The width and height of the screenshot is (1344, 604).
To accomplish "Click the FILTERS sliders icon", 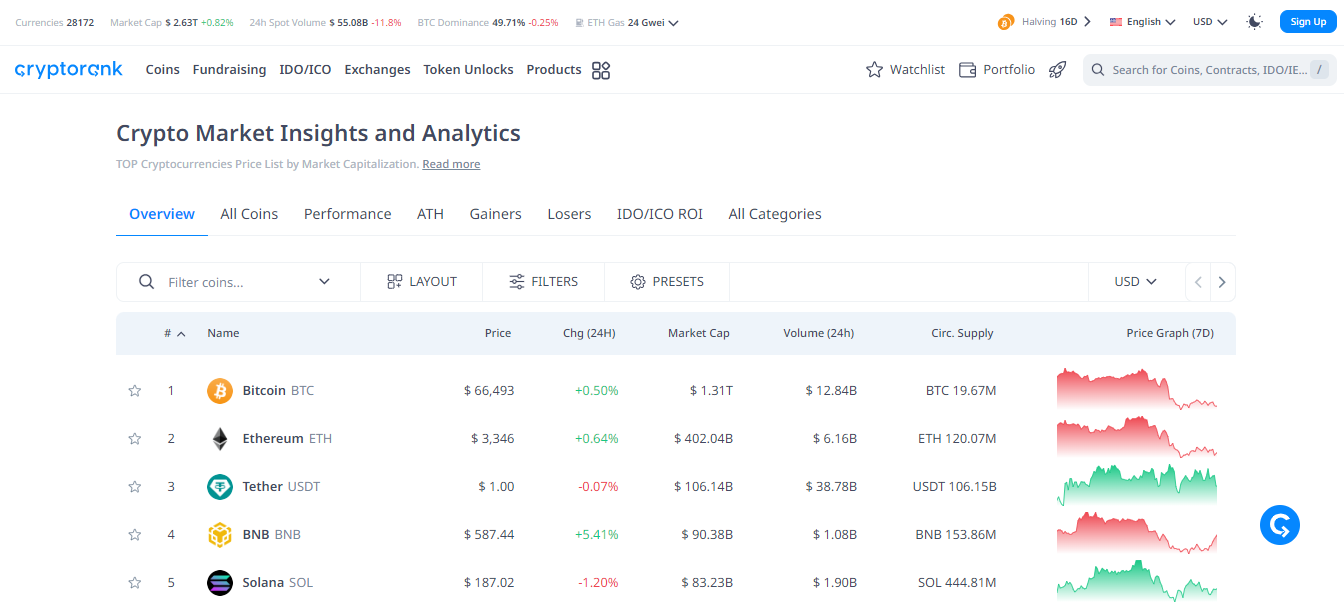I will coord(517,282).
